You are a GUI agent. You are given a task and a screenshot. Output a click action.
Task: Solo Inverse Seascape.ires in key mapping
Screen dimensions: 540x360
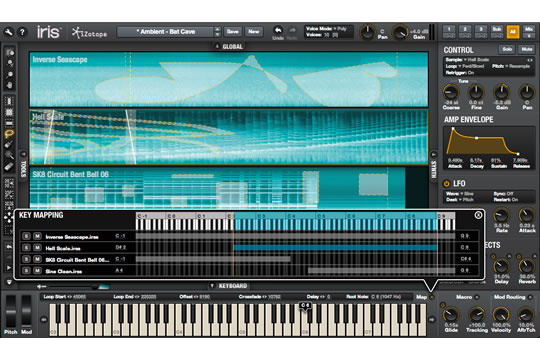click(26, 236)
